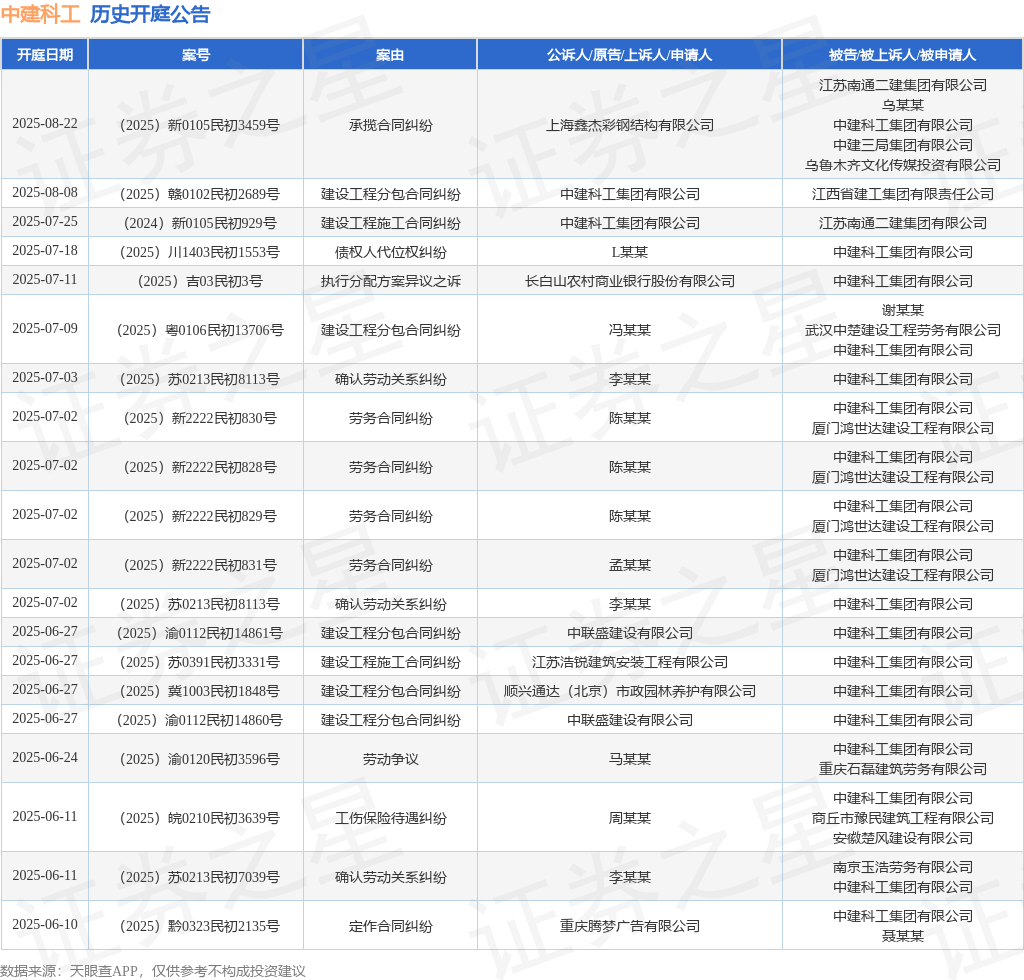
Task: Click the 执行分配方案异议之诉 cause cell
Action: [x=391, y=281]
